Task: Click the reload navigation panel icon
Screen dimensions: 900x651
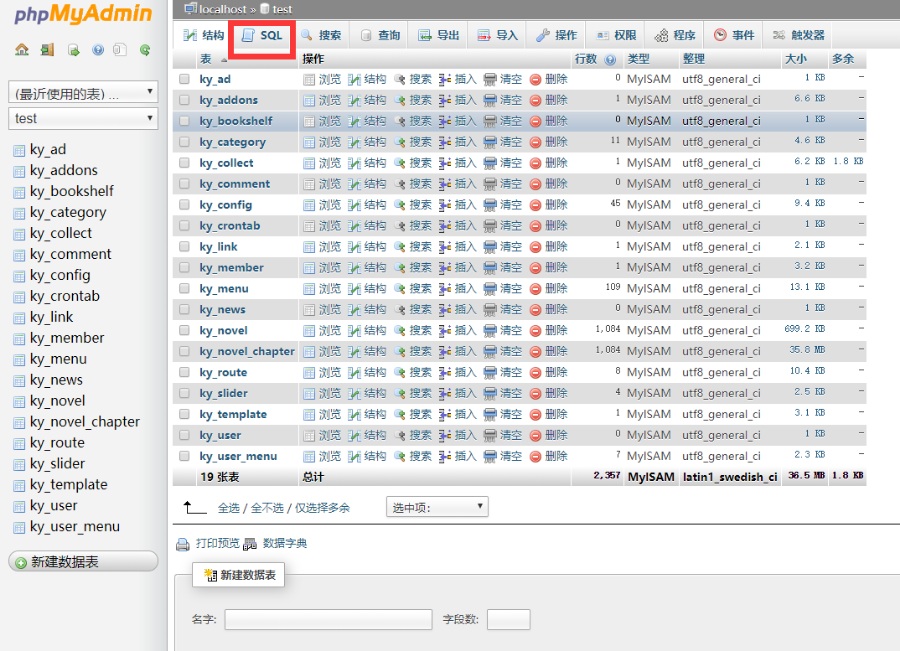Action: pyautogui.click(x=145, y=48)
